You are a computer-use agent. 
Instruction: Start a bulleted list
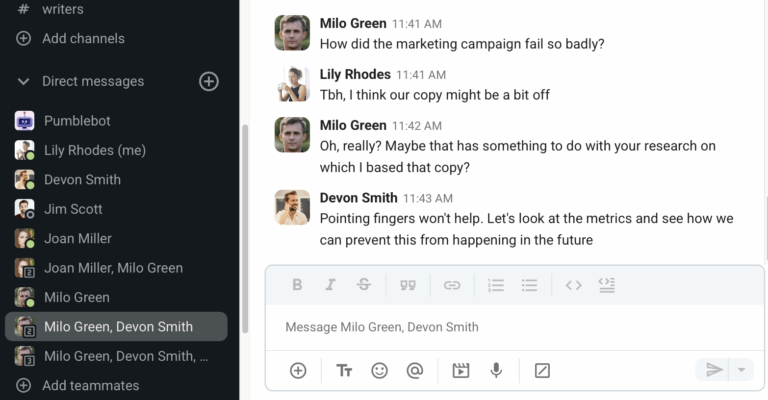click(x=530, y=285)
